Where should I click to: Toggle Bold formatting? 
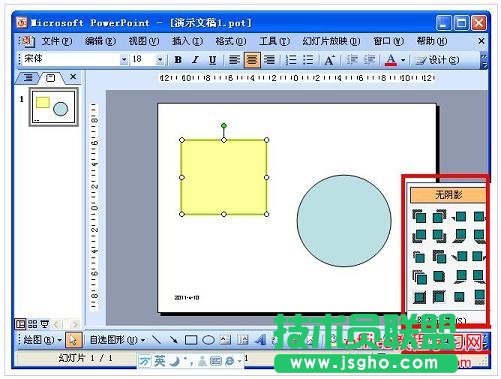[178, 60]
